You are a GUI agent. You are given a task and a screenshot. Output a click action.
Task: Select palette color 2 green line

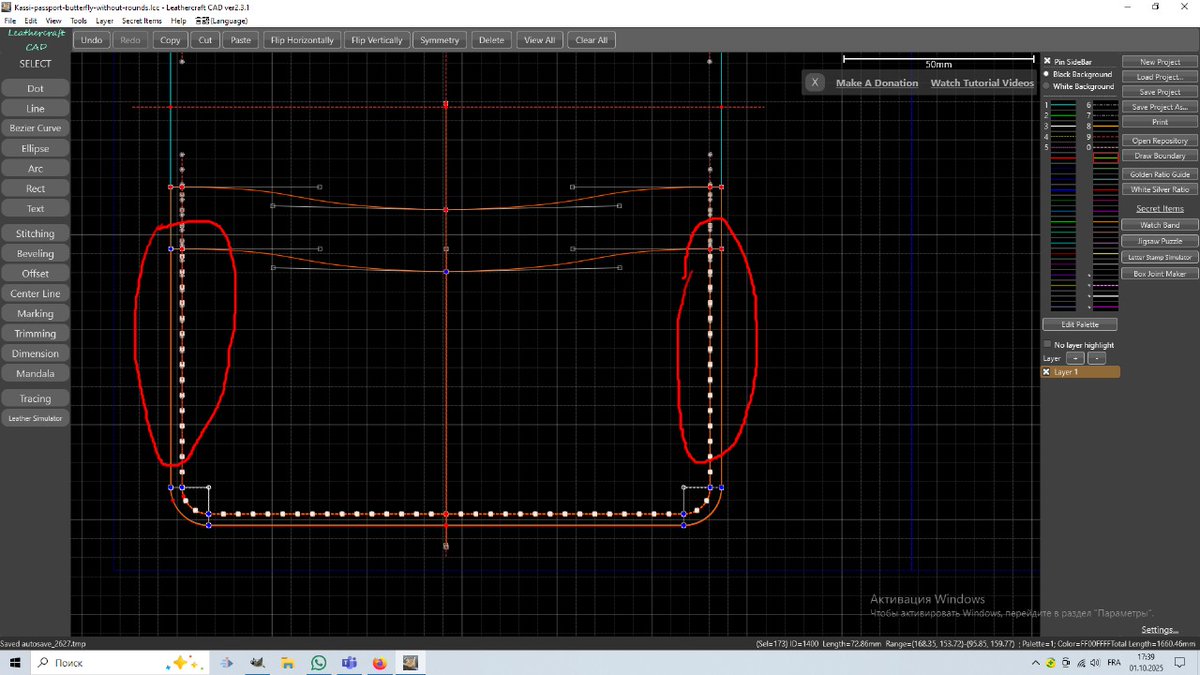(x=1063, y=115)
